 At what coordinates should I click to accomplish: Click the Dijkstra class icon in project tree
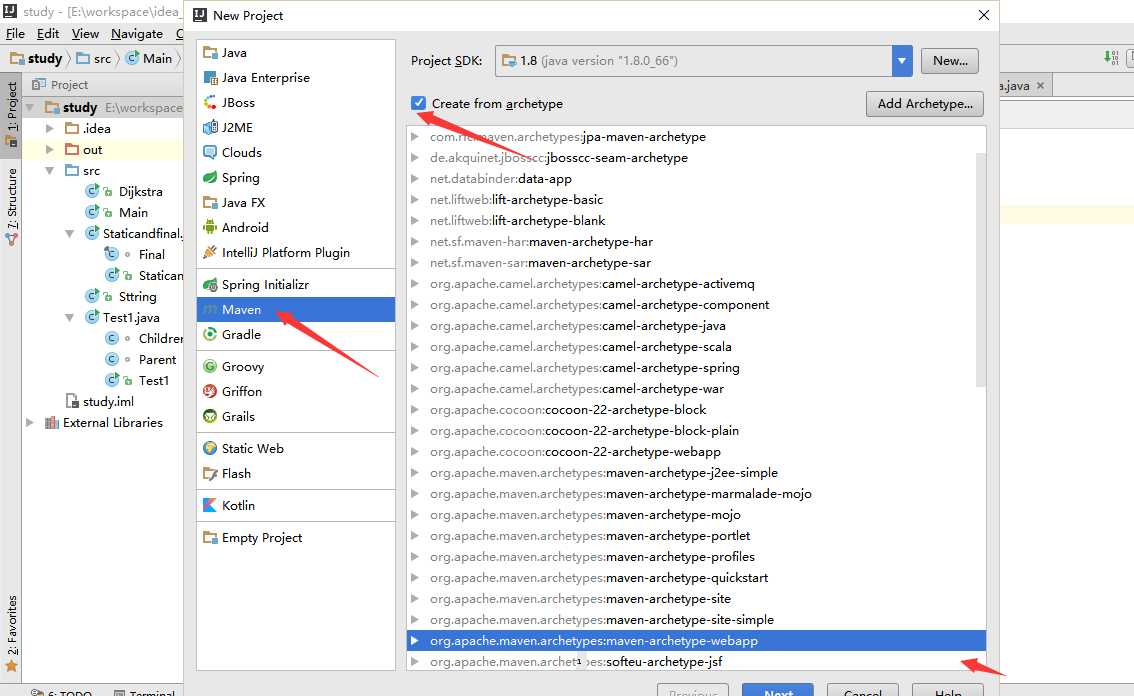92,191
